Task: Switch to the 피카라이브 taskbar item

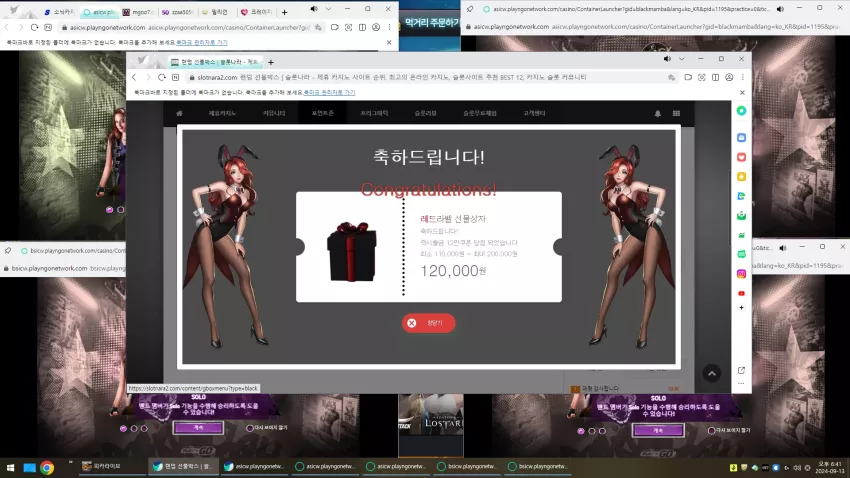Action: pos(112,467)
